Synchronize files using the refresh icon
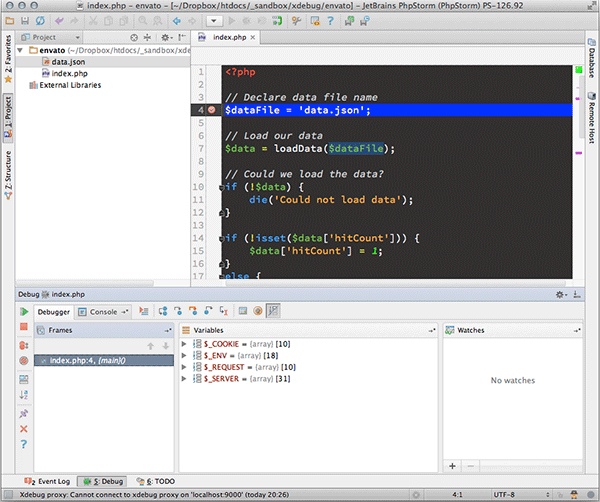This screenshot has height=502, width=600. [40, 21]
